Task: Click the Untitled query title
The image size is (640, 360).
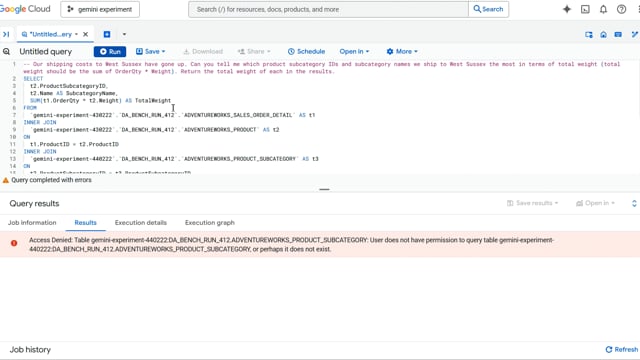Action: tap(45, 51)
